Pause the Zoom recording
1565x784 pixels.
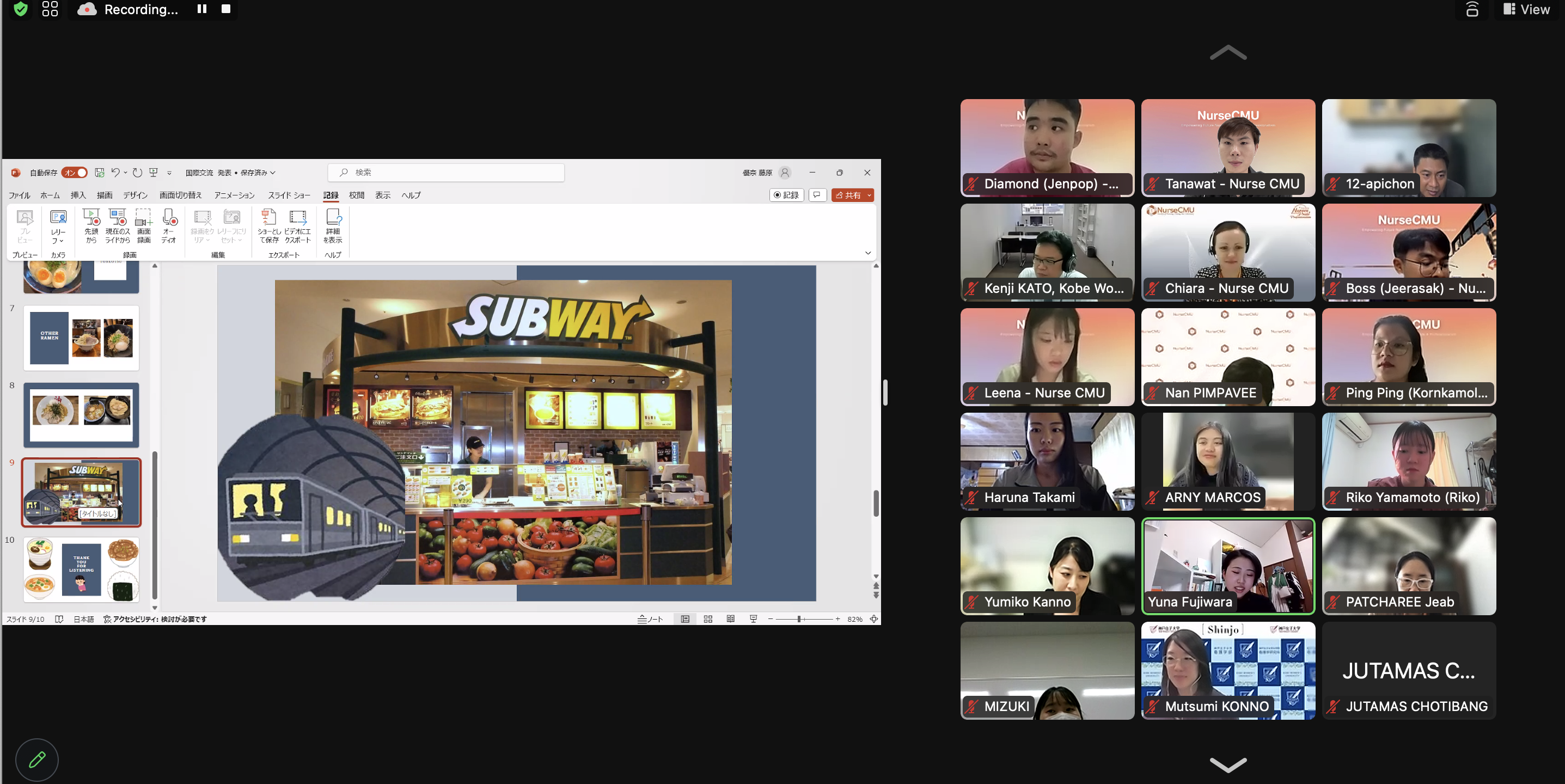201,9
